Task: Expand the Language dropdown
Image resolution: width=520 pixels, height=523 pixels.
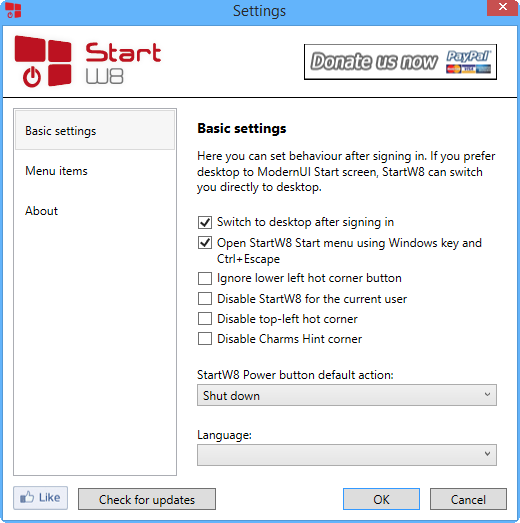Action: (347, 455)
